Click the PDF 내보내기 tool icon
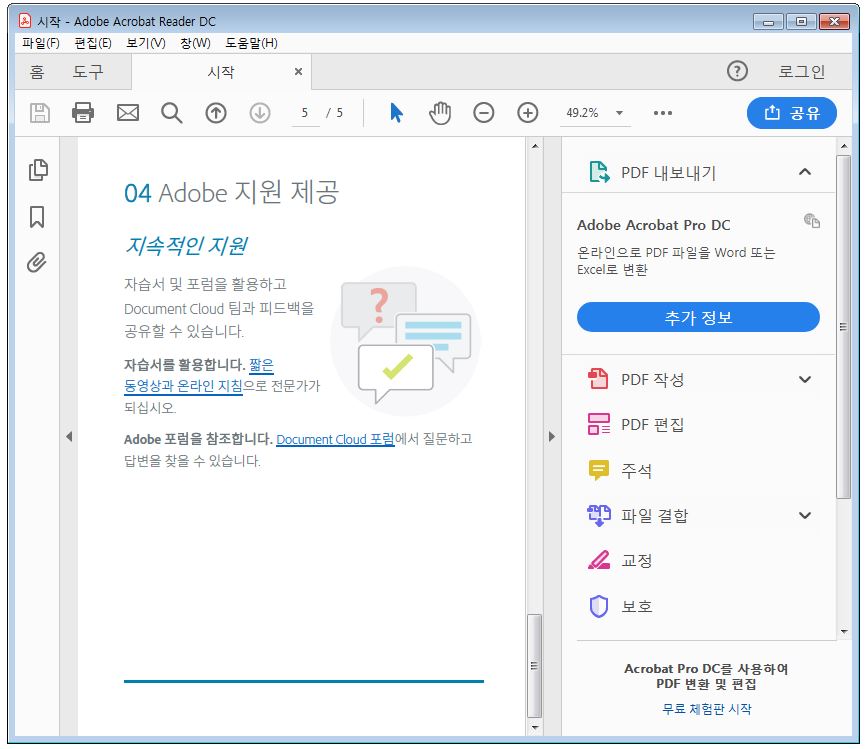This screenshot has height=749, width=868. coord(599,172)
